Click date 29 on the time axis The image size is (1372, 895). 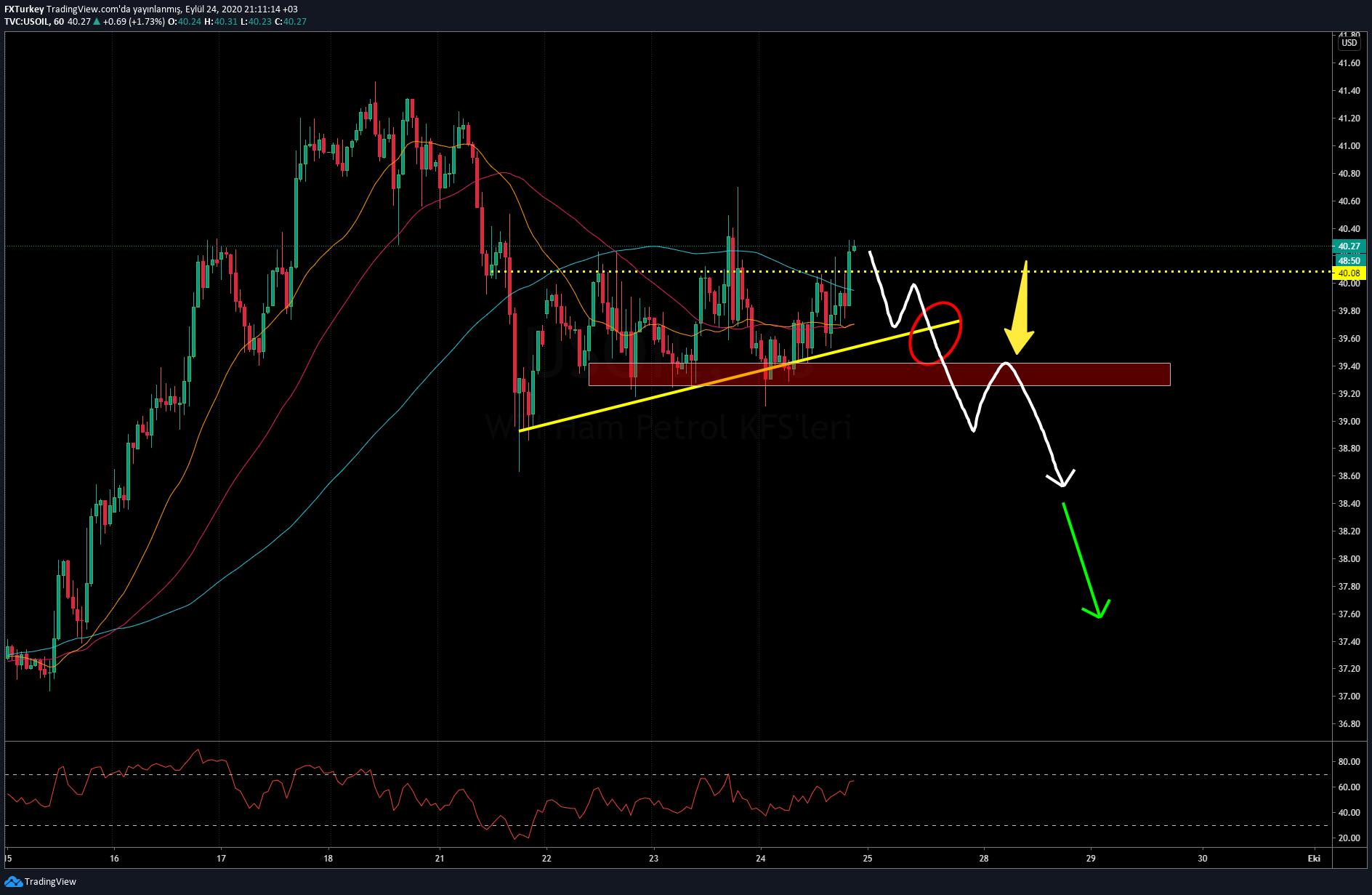pos(1090,859)
